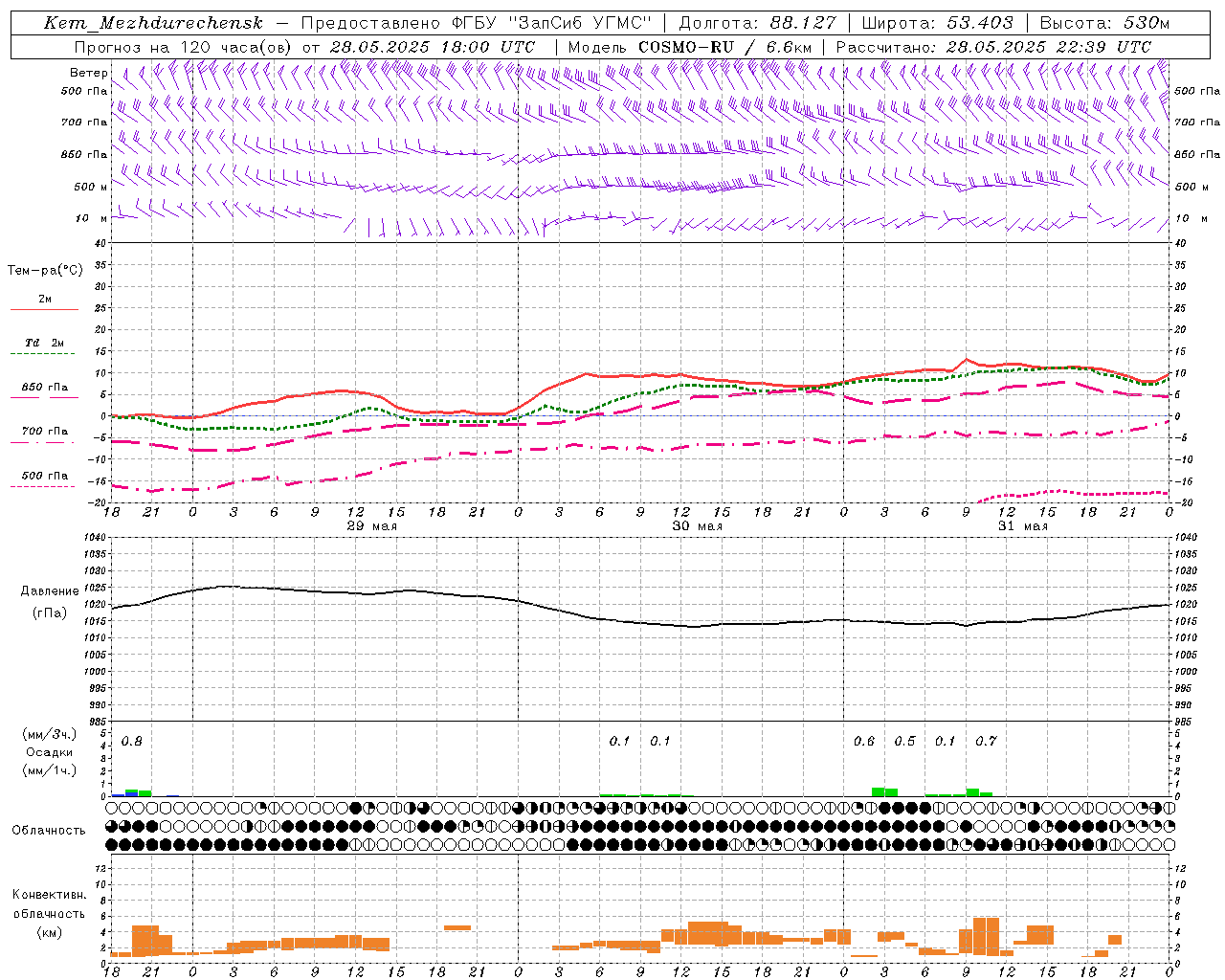The image size is (1225, 980).
Task: Click the Тем-ра(°C) temperature legend title
Action: coord(45,271)
